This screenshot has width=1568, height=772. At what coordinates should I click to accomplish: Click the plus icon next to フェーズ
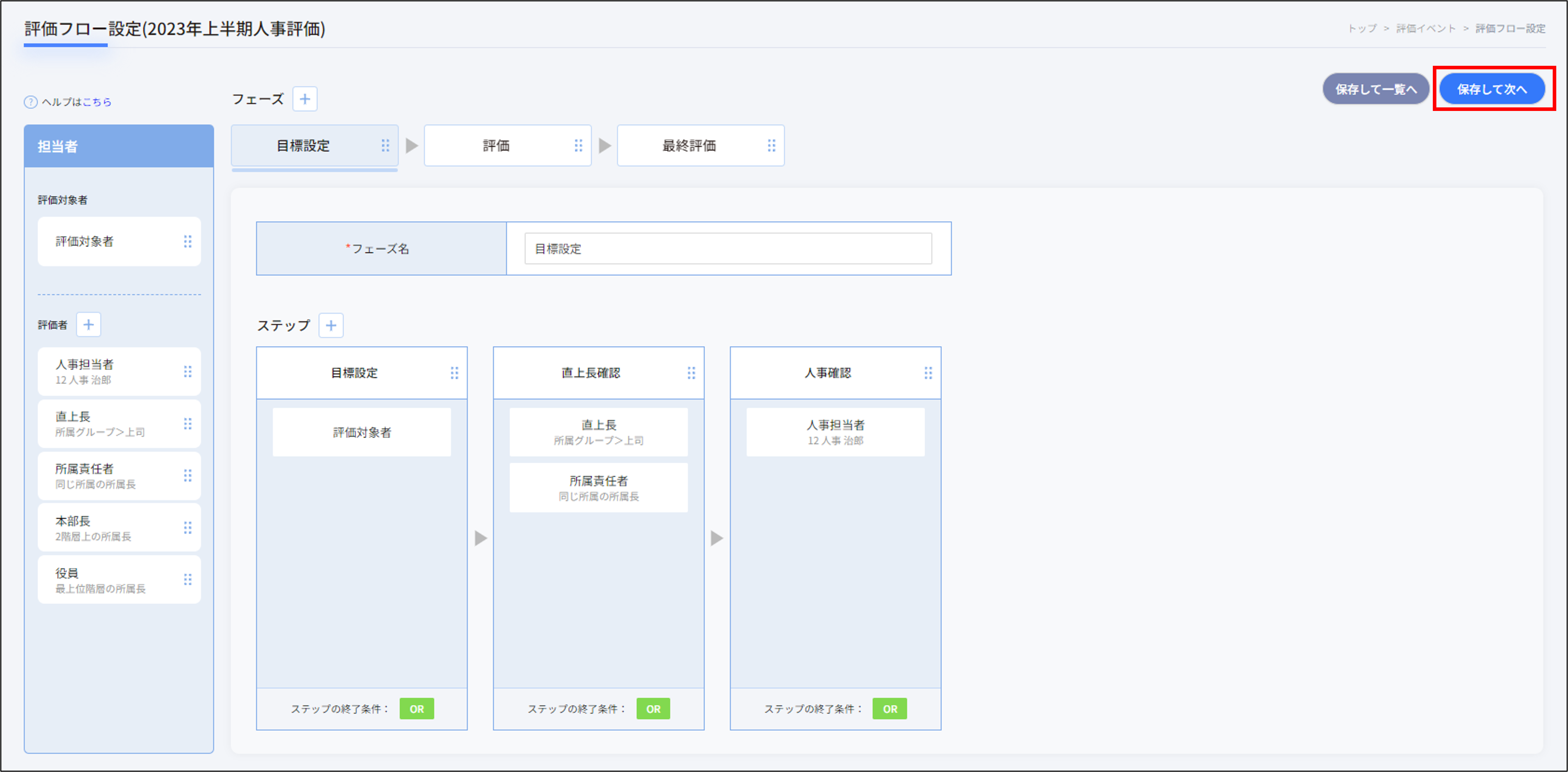click(304, 99)
